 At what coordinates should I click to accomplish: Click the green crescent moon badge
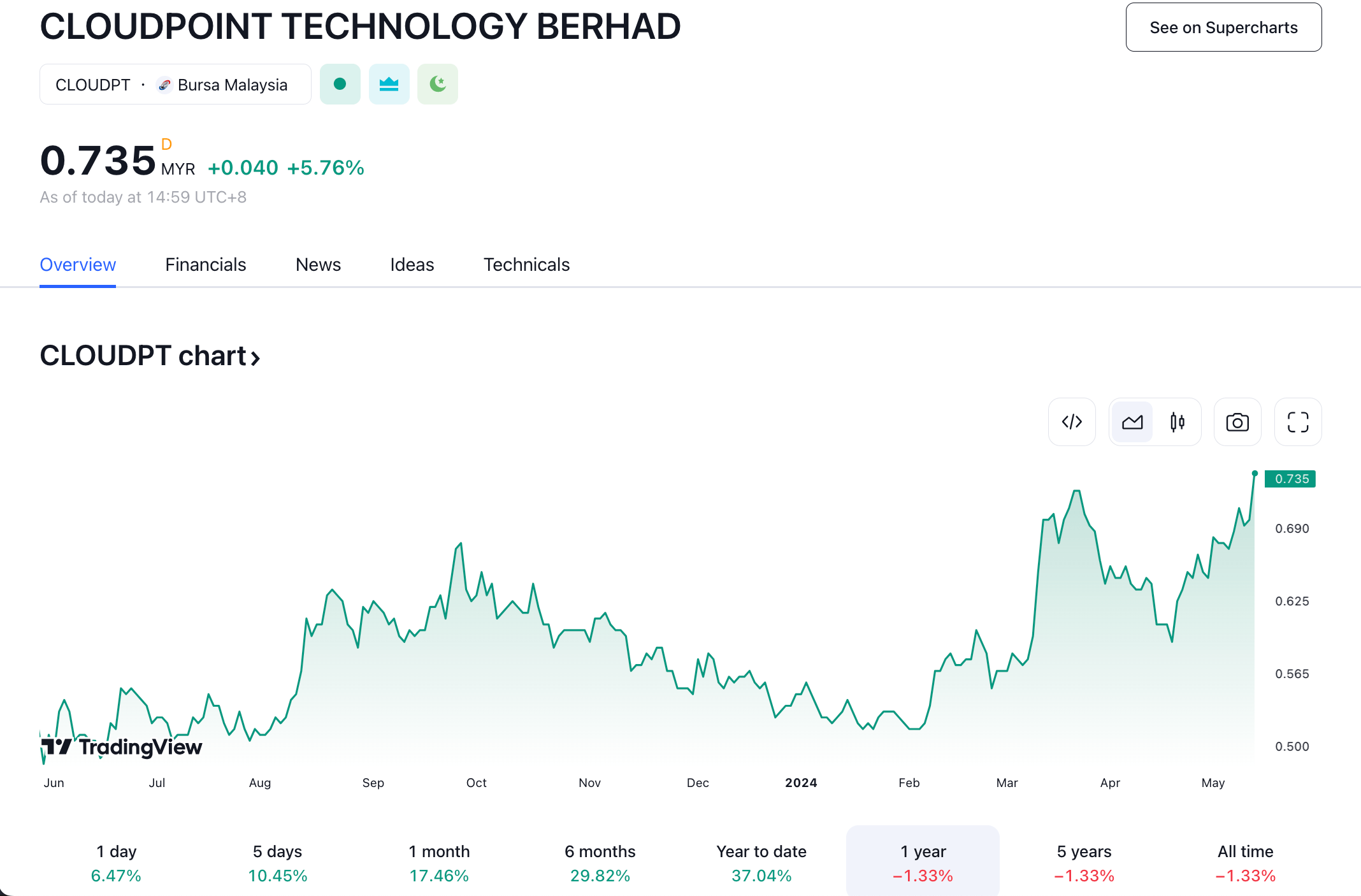click(x=438, y=84)
